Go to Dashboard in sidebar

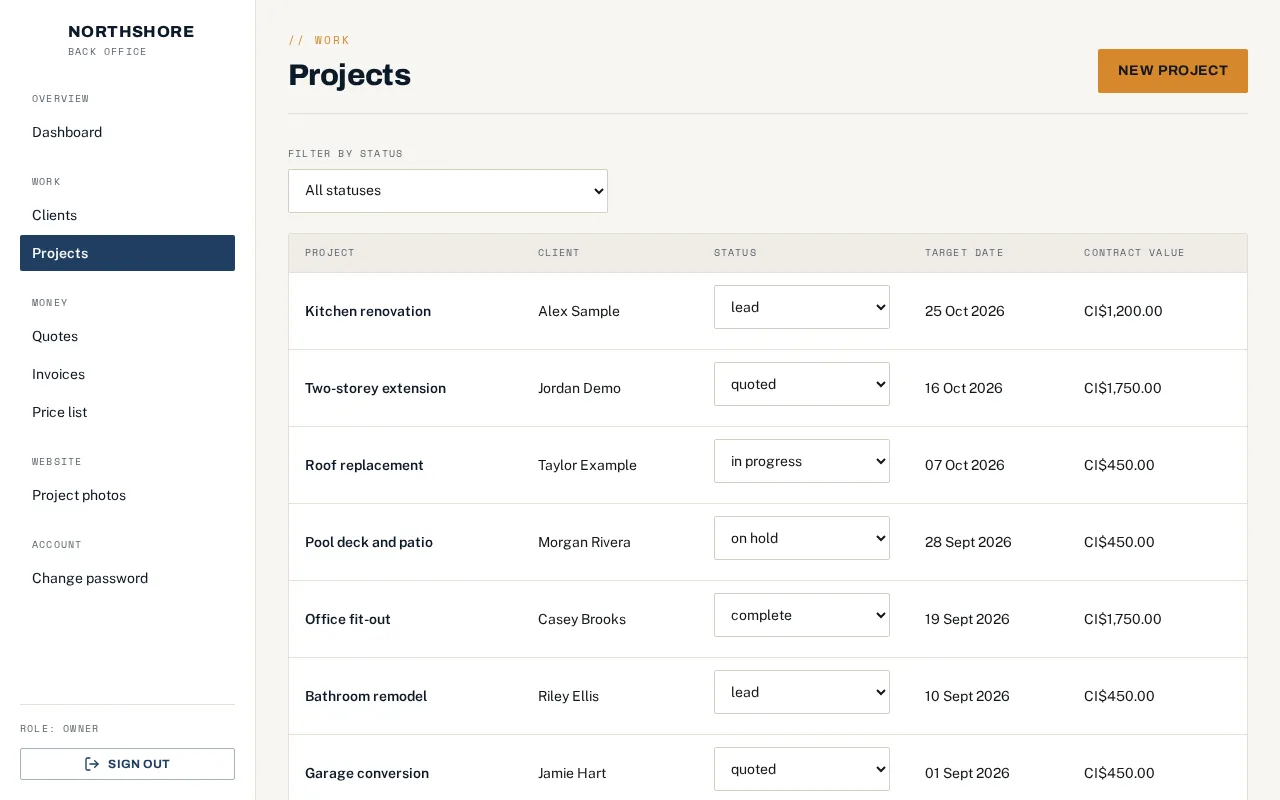click(127, 132)
